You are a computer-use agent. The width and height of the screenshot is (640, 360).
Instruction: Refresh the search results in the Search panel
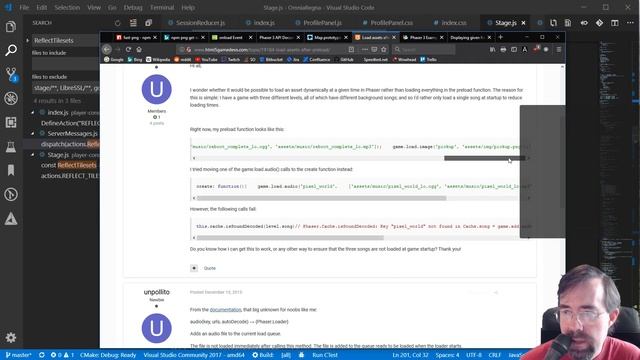pos(118,23)
